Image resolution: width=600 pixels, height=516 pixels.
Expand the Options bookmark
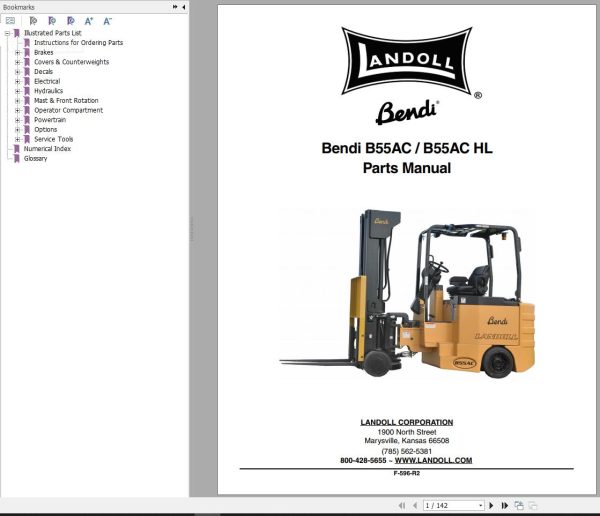[17, 130]
